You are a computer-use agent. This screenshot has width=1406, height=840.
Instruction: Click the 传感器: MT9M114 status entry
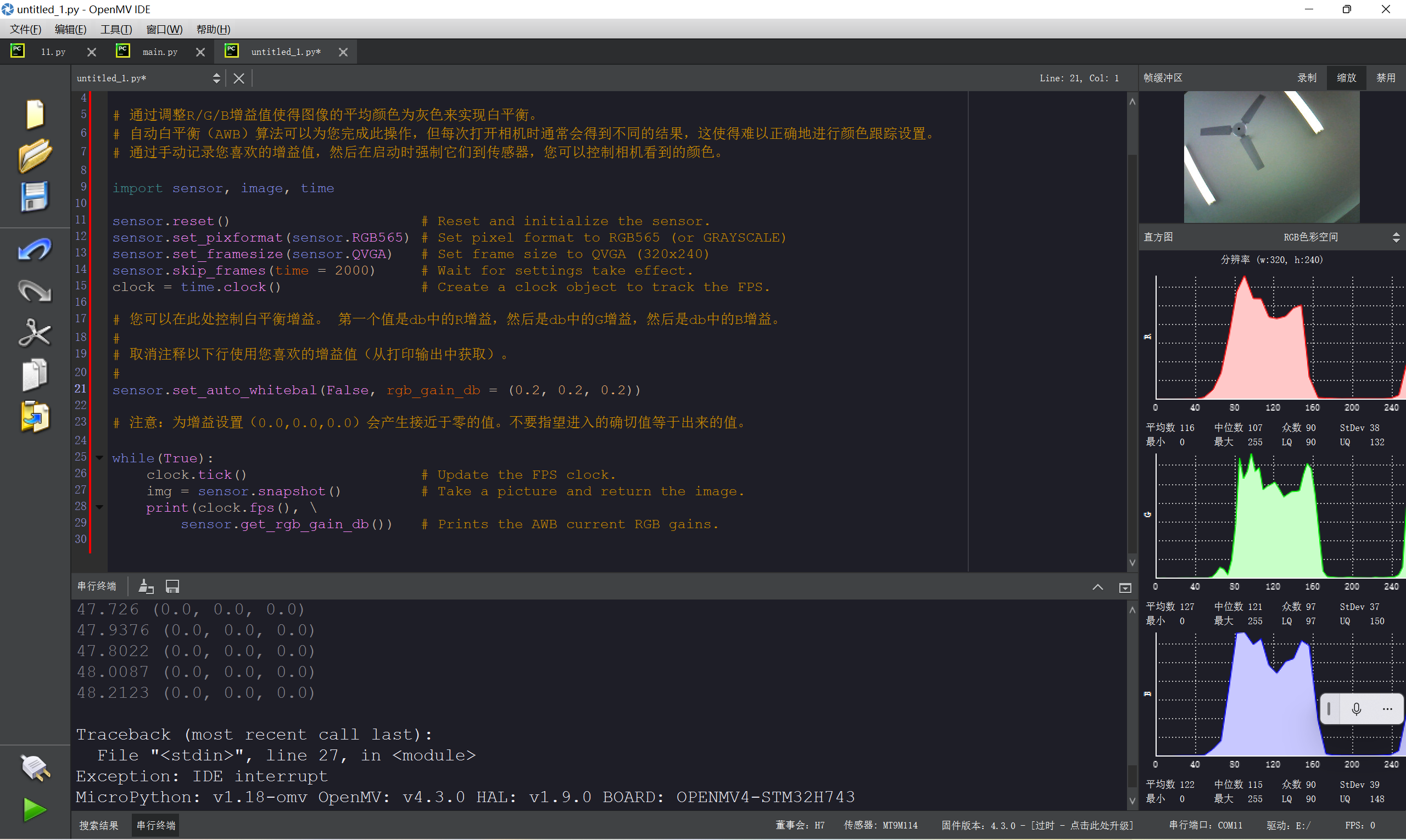[x=880, y=825]
